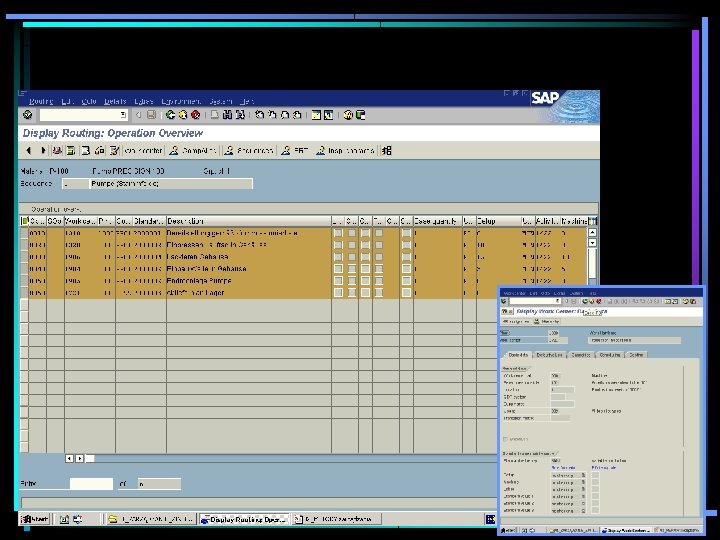Click the previous-entry left arrow in application toolbar
This screenshot has height=540, width=720.
pos(28,150)
